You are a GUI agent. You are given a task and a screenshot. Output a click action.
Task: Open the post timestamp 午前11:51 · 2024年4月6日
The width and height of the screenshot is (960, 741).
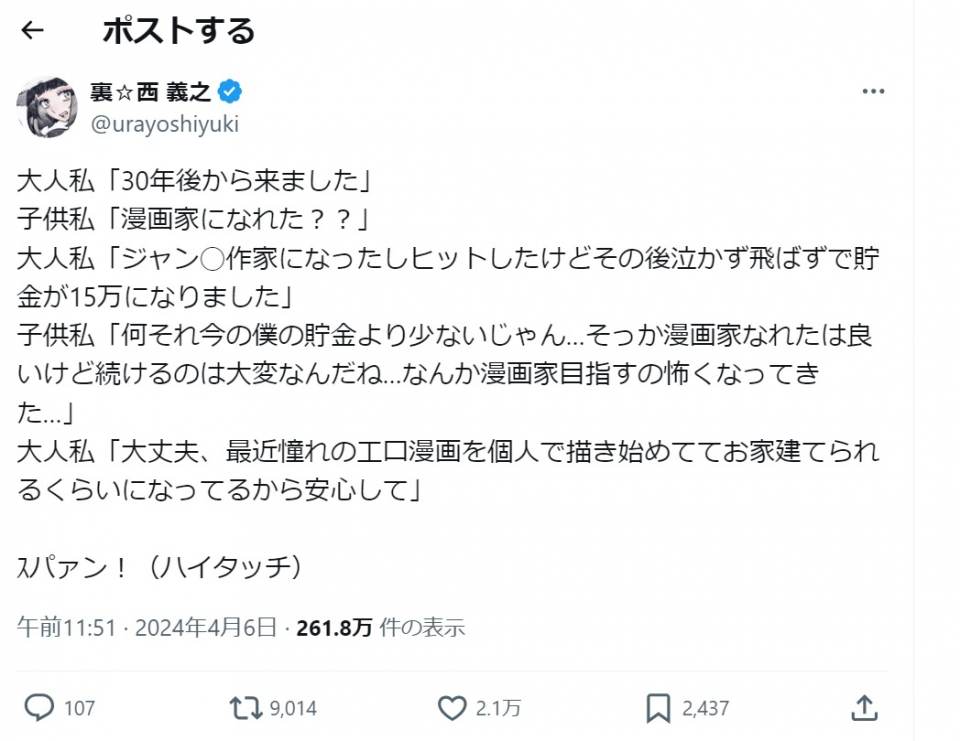click(x=147, y=628)
